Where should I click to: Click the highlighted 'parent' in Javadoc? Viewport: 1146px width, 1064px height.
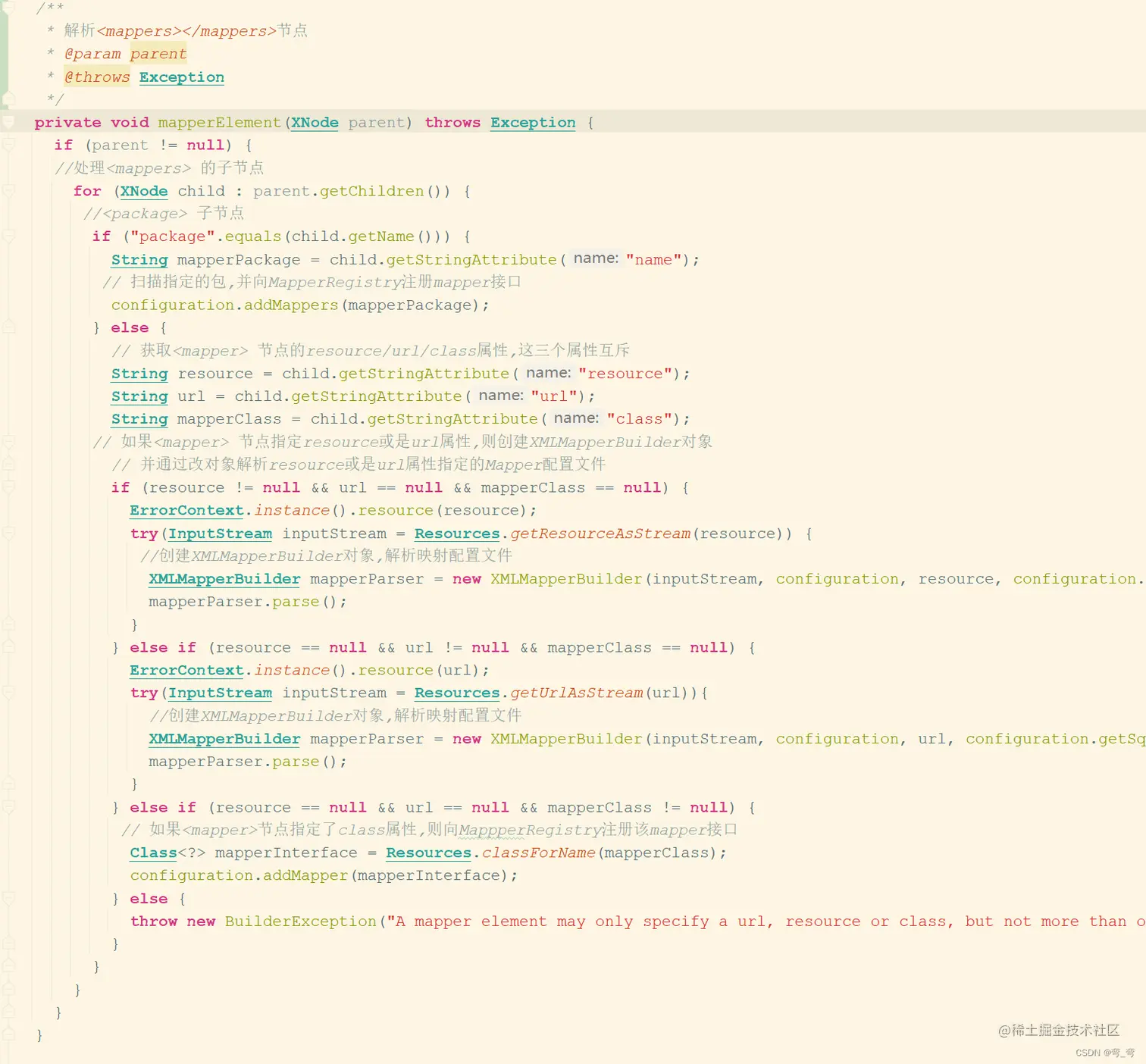click(158, 54)
